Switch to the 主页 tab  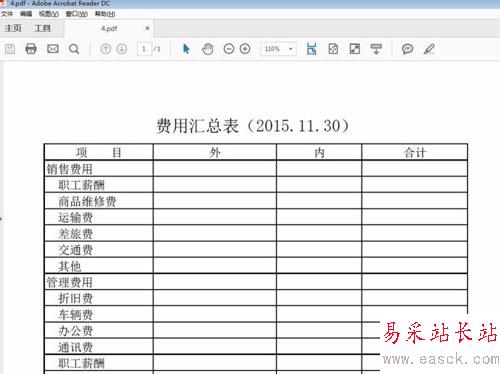(13, 28)
